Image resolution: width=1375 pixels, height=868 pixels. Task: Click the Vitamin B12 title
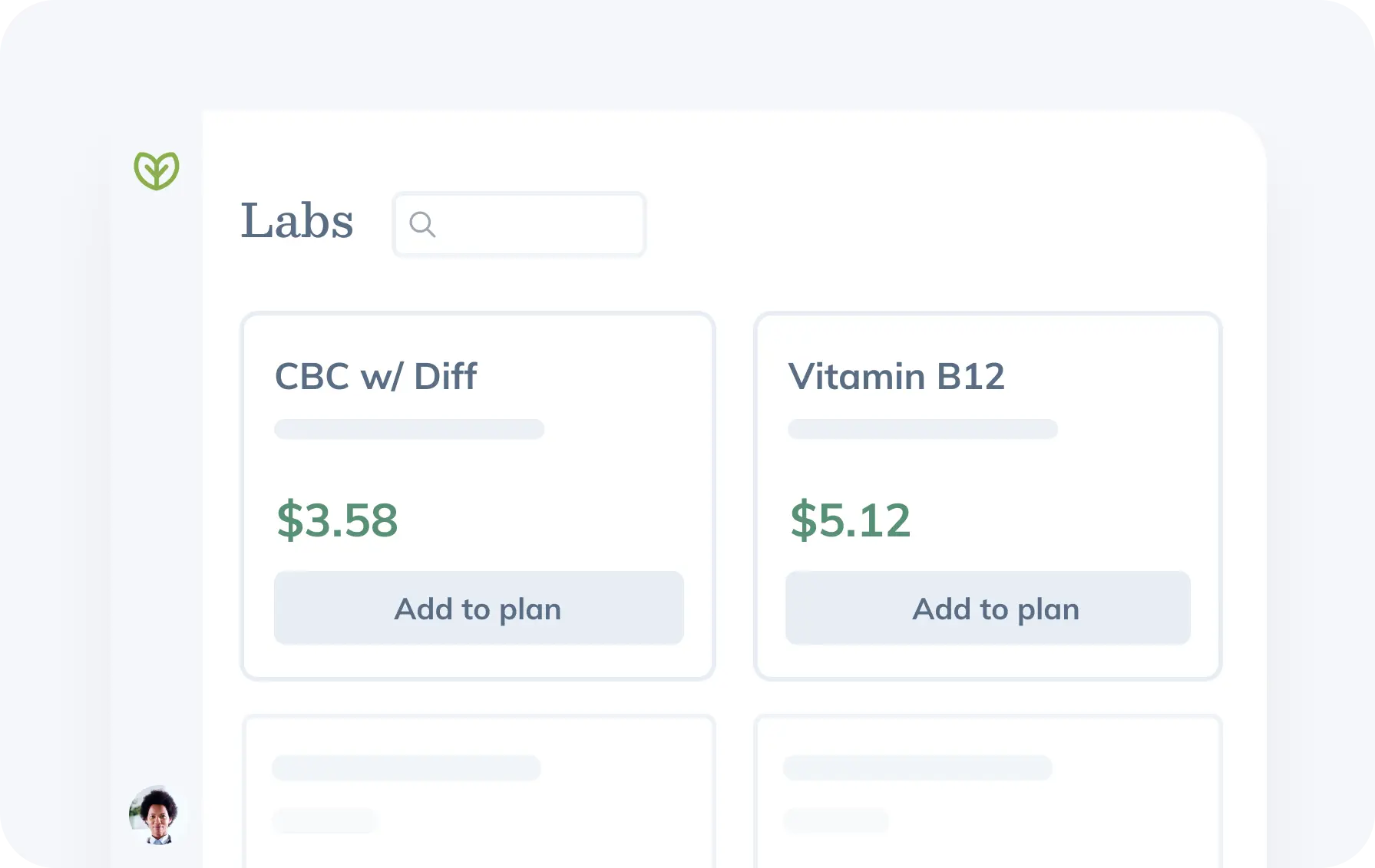point(896,376)
